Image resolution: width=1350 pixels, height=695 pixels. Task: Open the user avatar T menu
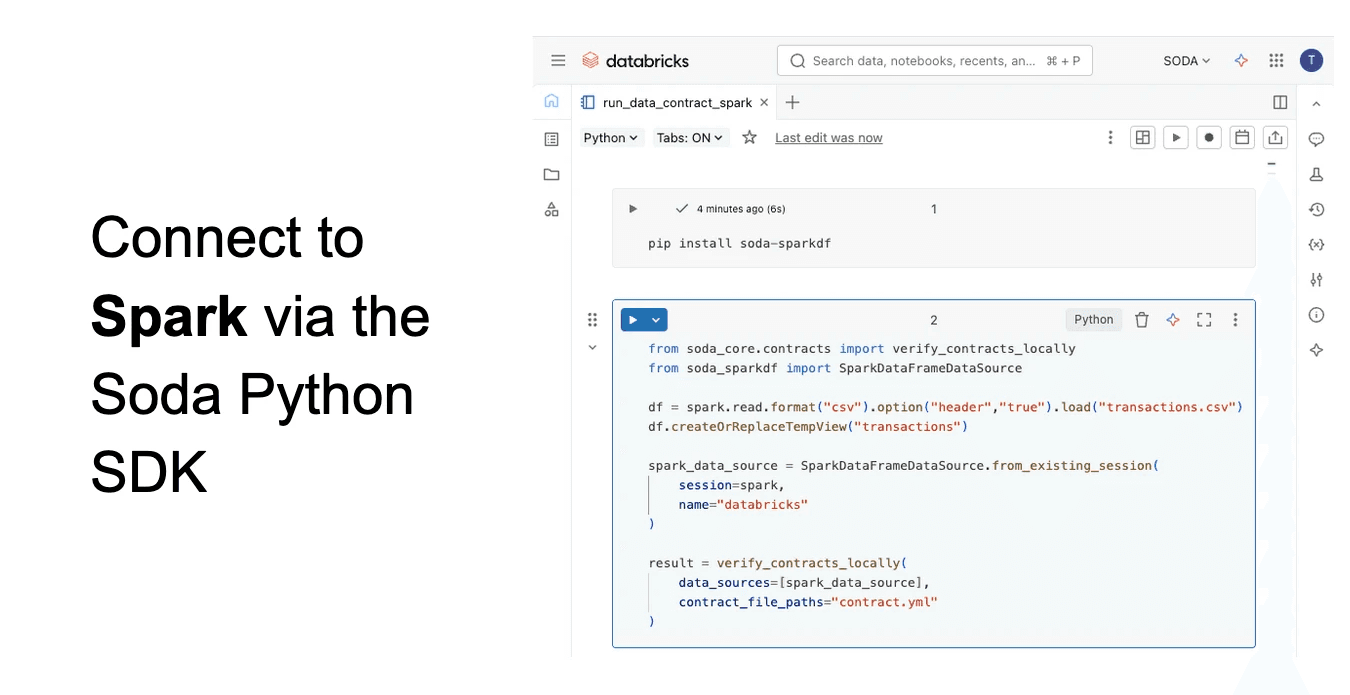pos(1311,60)
